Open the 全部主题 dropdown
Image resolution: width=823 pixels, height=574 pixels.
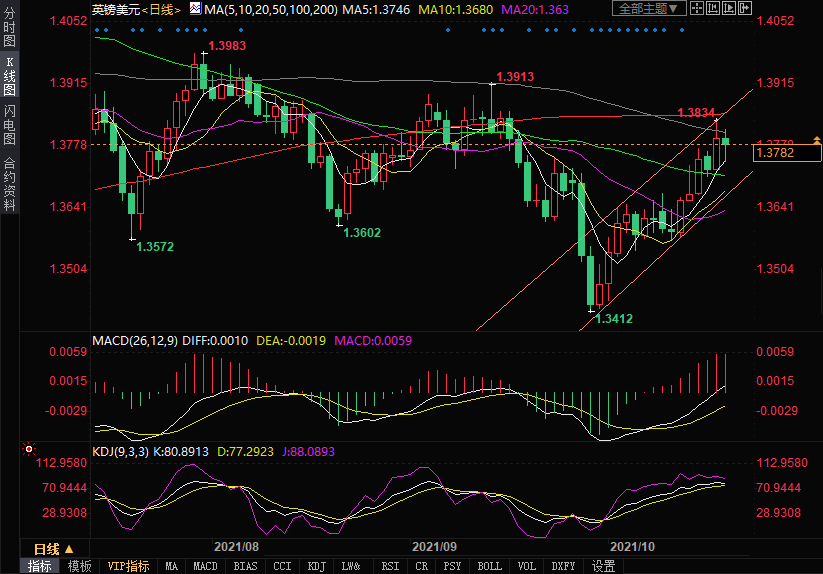(x=650, y=9)
